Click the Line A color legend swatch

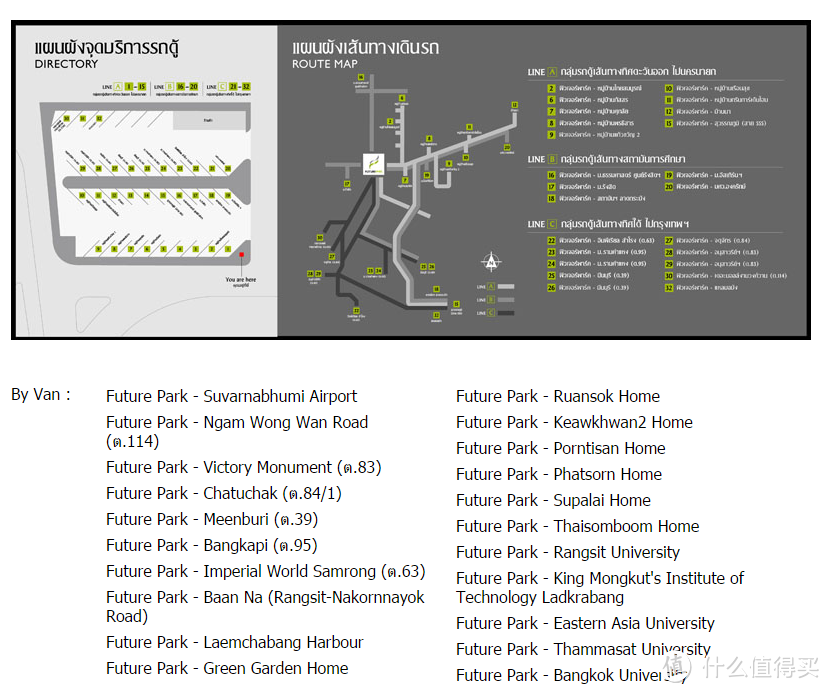click(x=506, y=287)
